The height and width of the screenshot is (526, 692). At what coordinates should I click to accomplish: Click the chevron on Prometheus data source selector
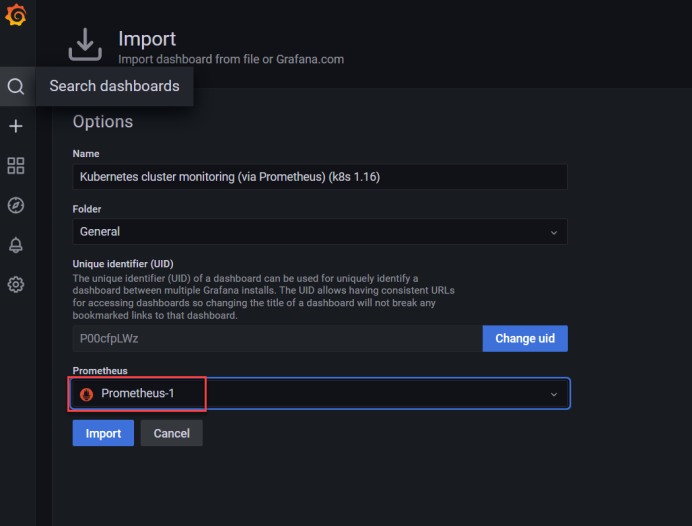[x=554, y=394]
